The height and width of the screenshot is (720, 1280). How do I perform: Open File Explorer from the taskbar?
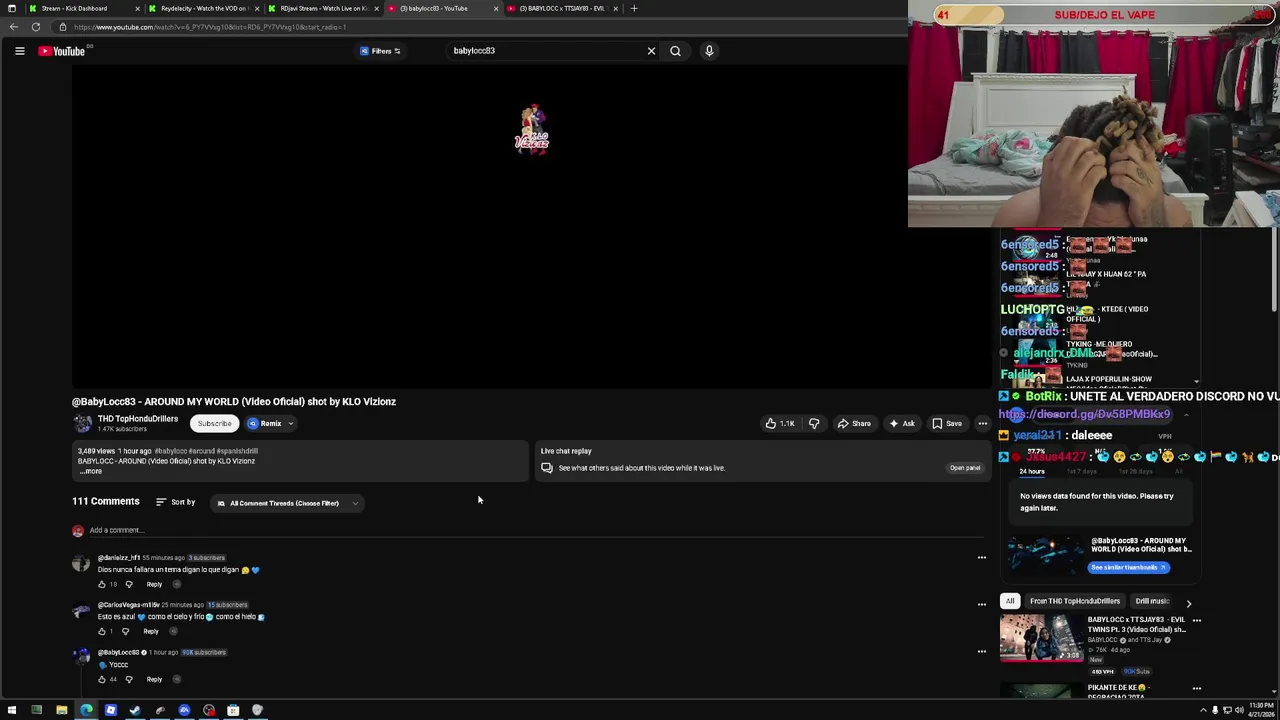coord(61,710)
